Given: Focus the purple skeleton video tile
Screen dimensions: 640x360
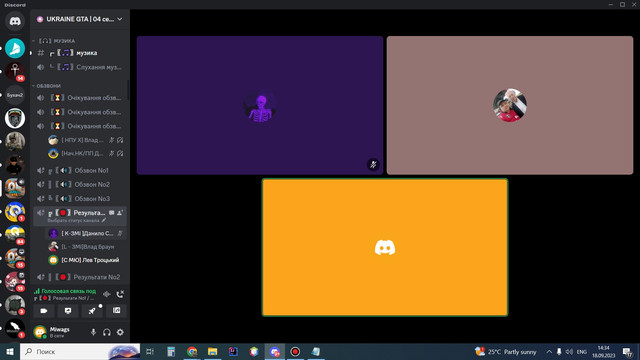Looking at the screenshot, I should (x=260, y=105).
